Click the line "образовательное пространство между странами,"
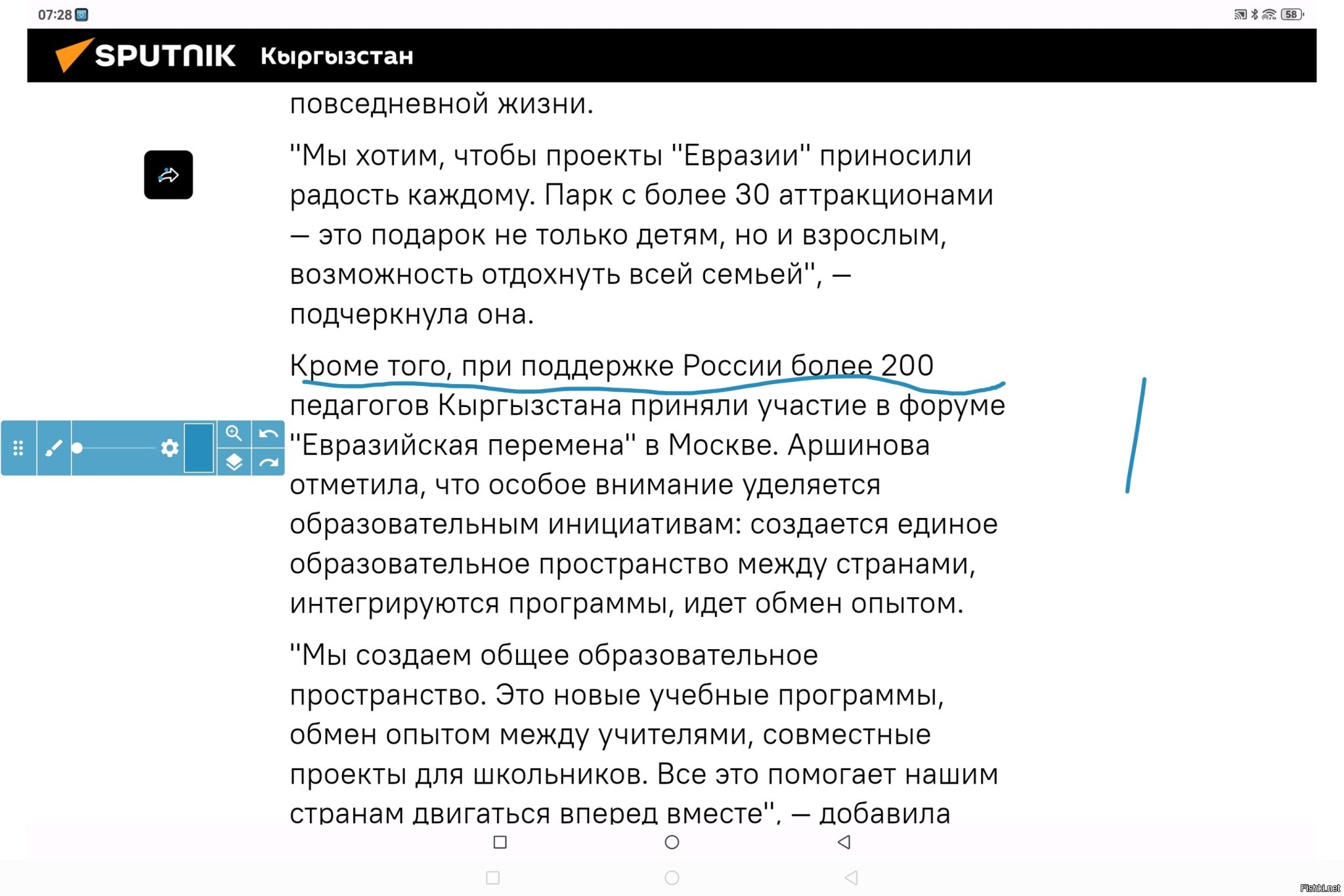Image resolution: width=1344 pixels, height=896 pixels. (632, 564)
